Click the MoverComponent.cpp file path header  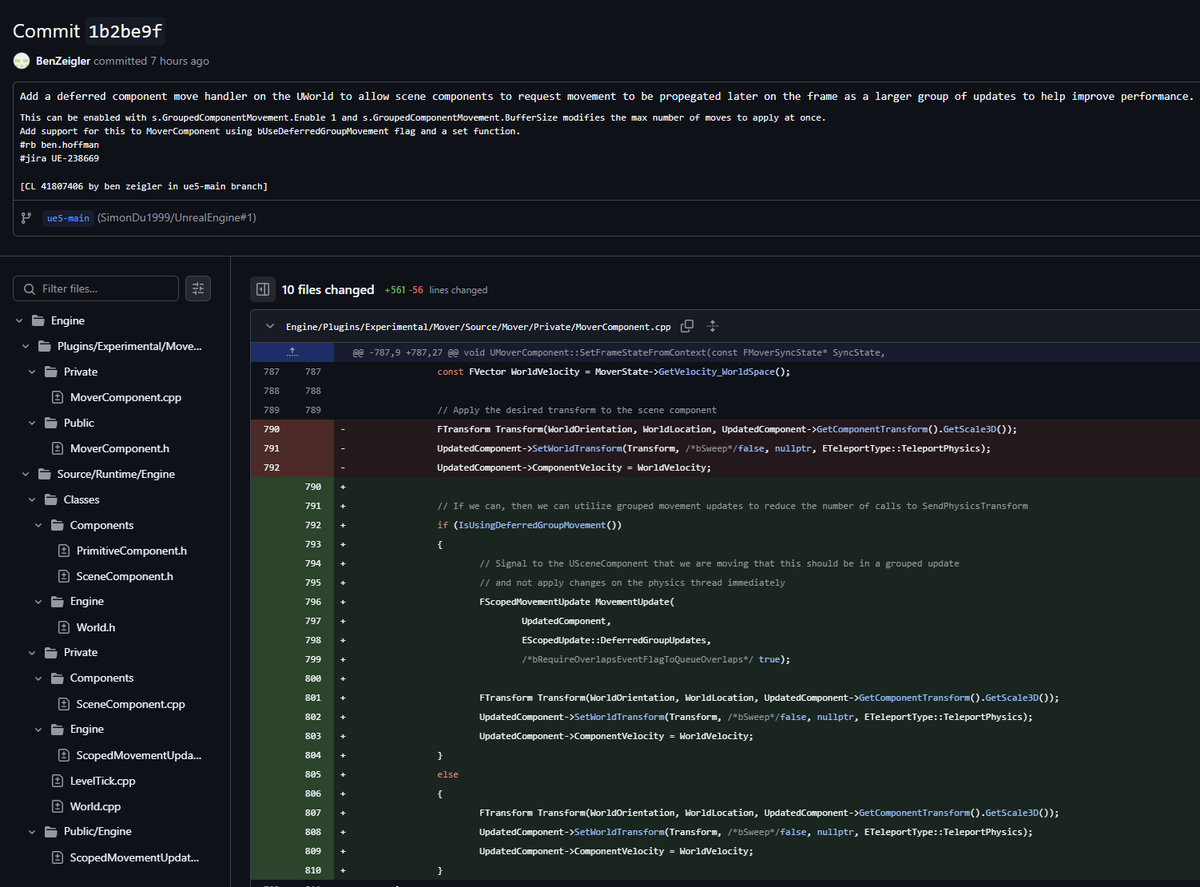pos(478,326)
